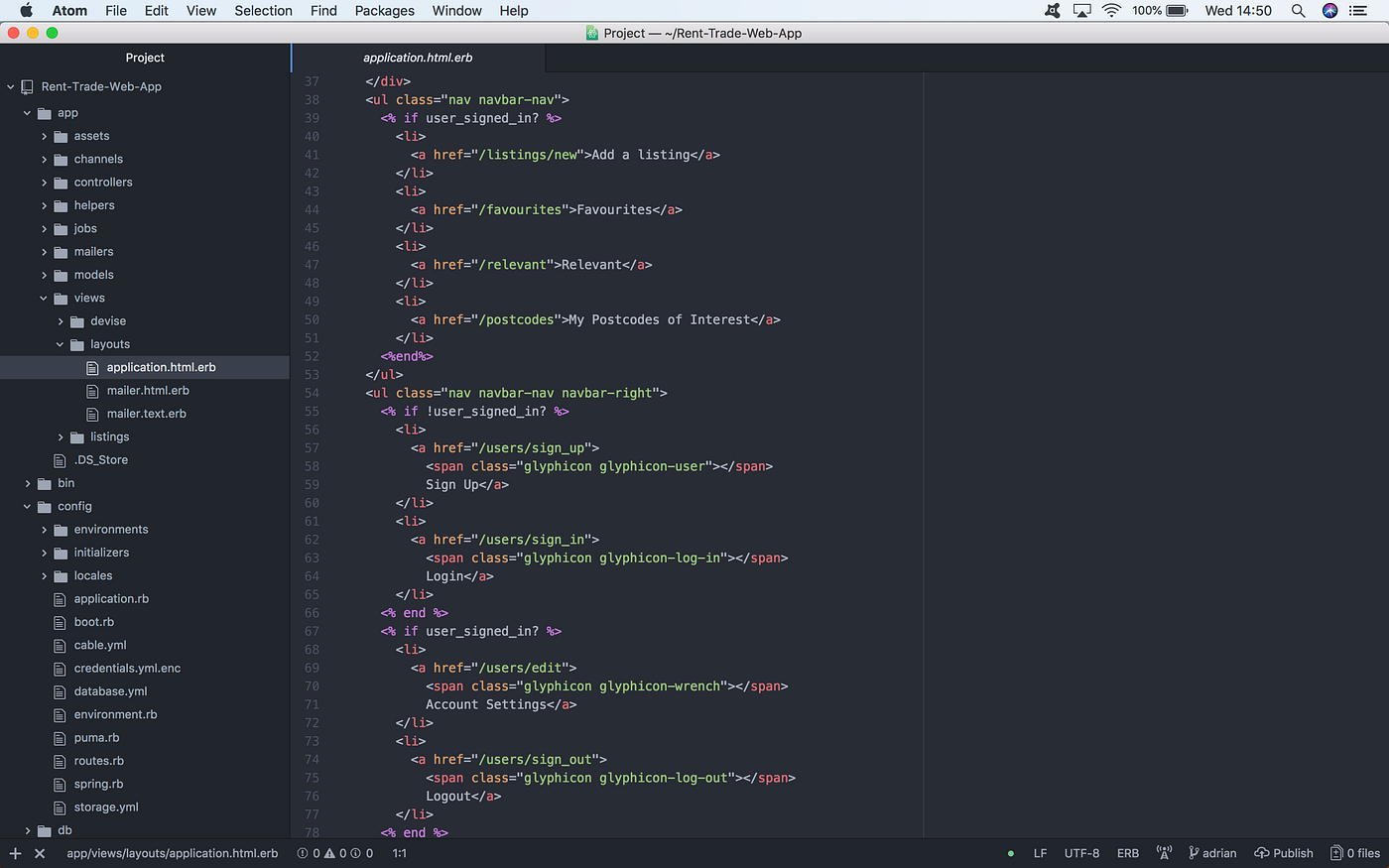The image size is (1389, 868).
Task: Expand the assets folder
Action: 45,136
